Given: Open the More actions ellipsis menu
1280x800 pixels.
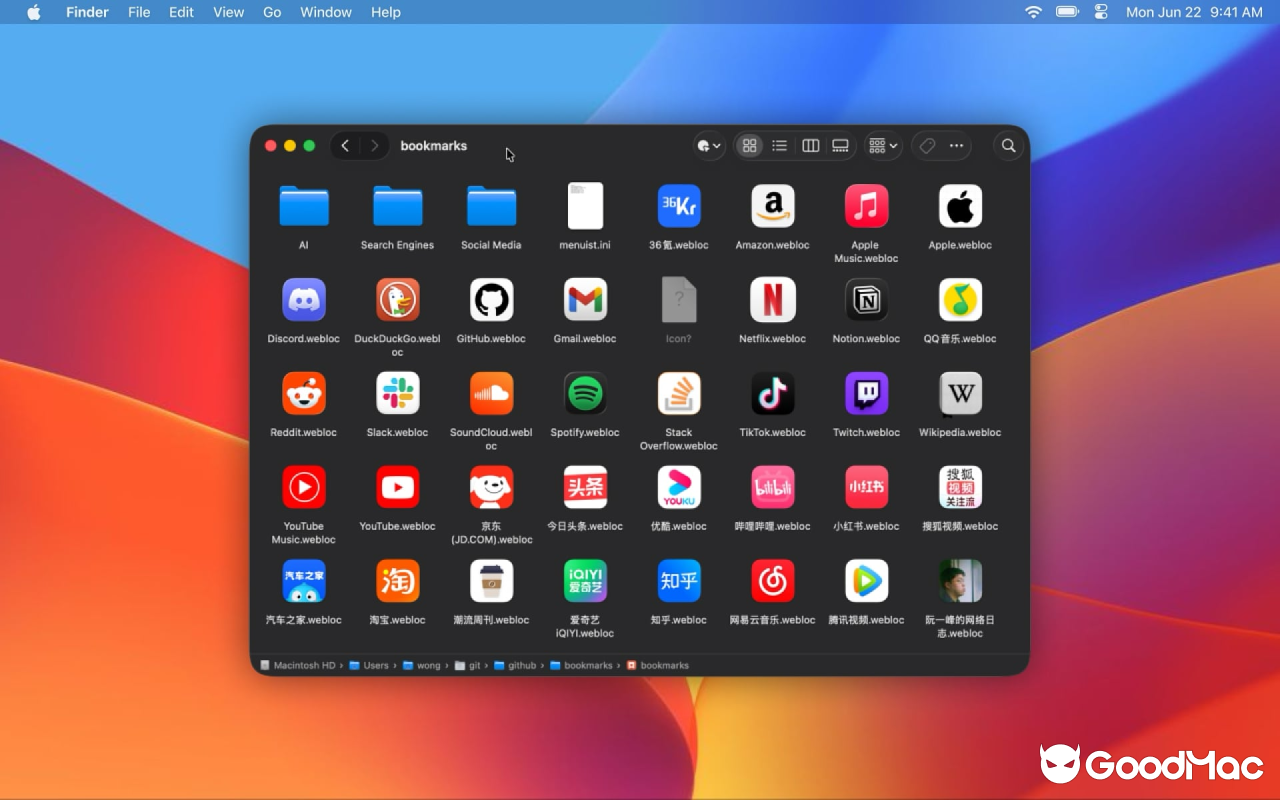Looking at the screenshot, I should pyautogui.click(x=956, y=146).
